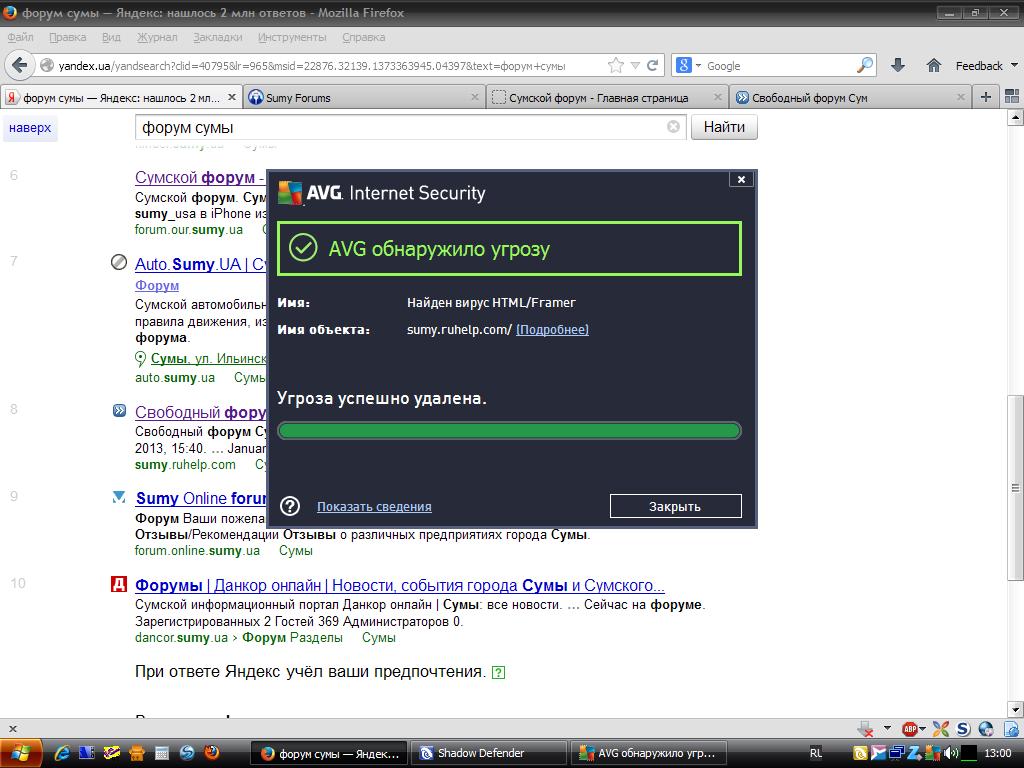Image resolution: width=1024 pixels, height=768 pixels.
Task: Open the Firefox downloads arrow
Action: [897, 65]
